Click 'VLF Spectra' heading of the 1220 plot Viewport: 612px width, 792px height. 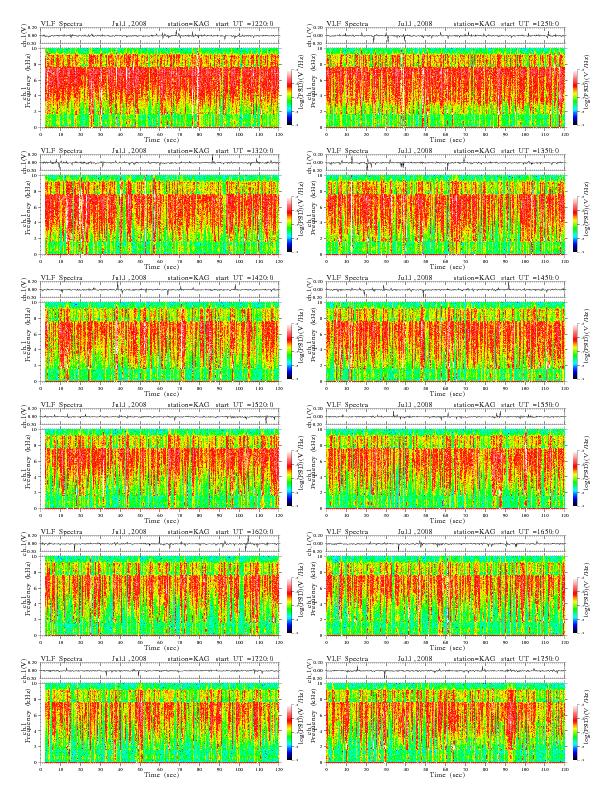62,24
